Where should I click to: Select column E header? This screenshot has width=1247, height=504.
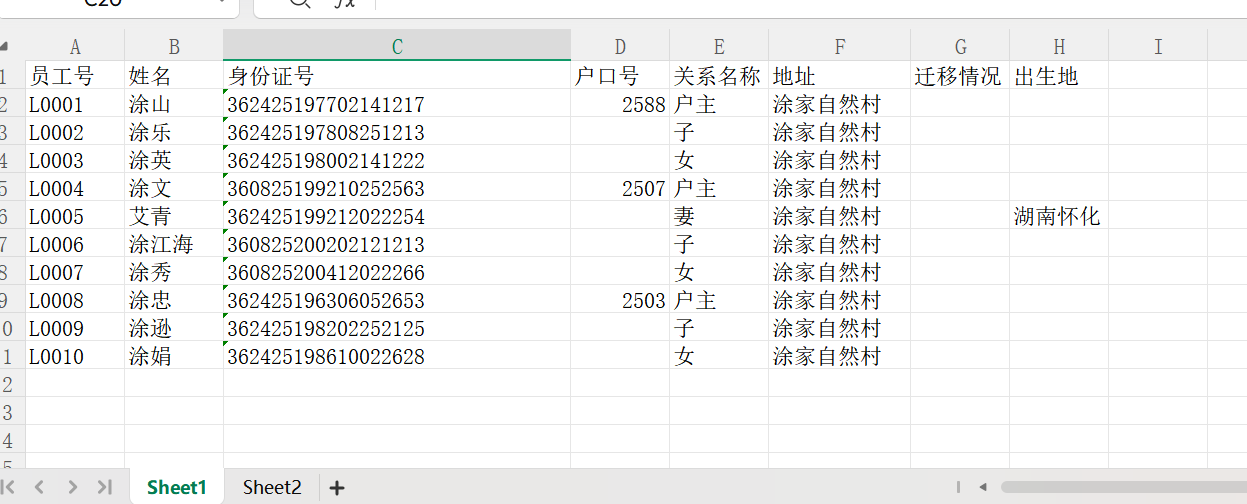point(719,46)
